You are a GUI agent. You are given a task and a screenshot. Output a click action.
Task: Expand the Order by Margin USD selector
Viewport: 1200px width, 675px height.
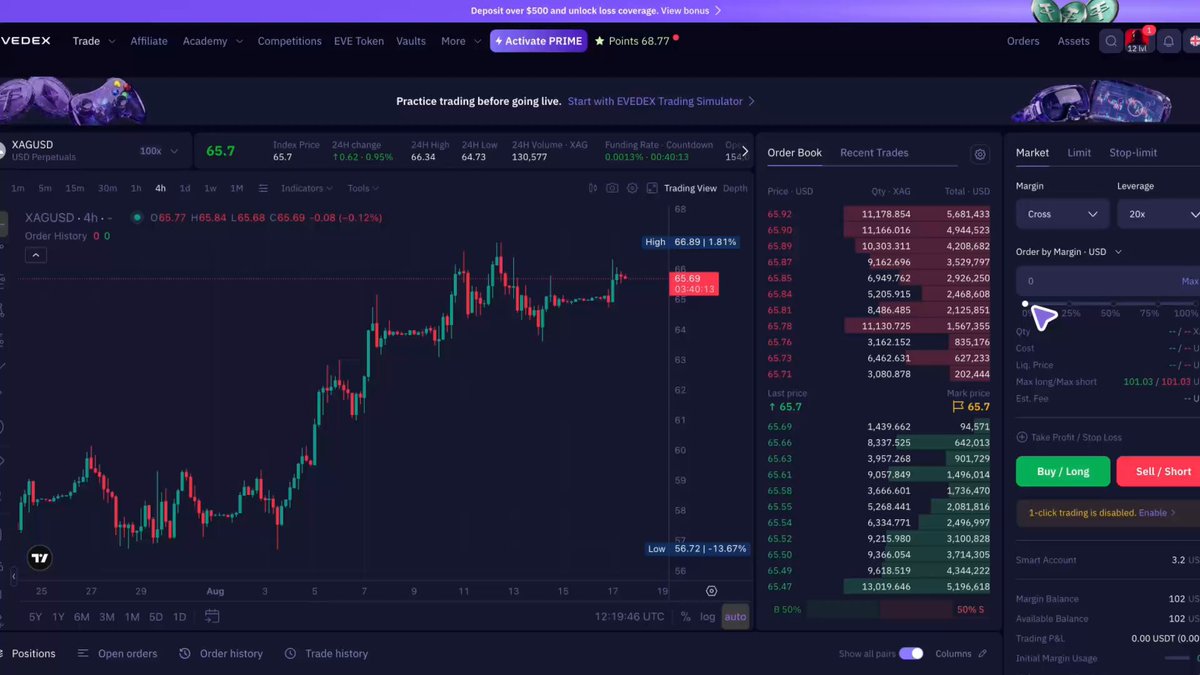point(1068,252)
